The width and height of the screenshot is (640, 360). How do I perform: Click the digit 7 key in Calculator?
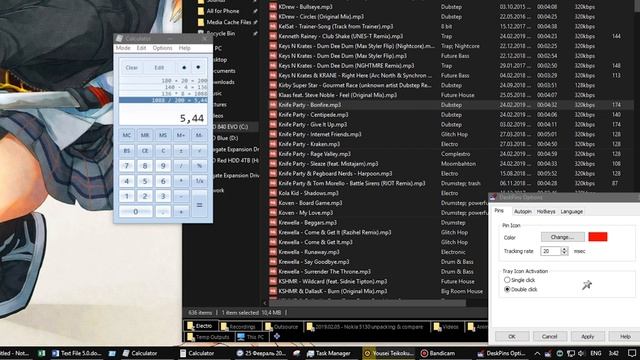tap(127, 166)
